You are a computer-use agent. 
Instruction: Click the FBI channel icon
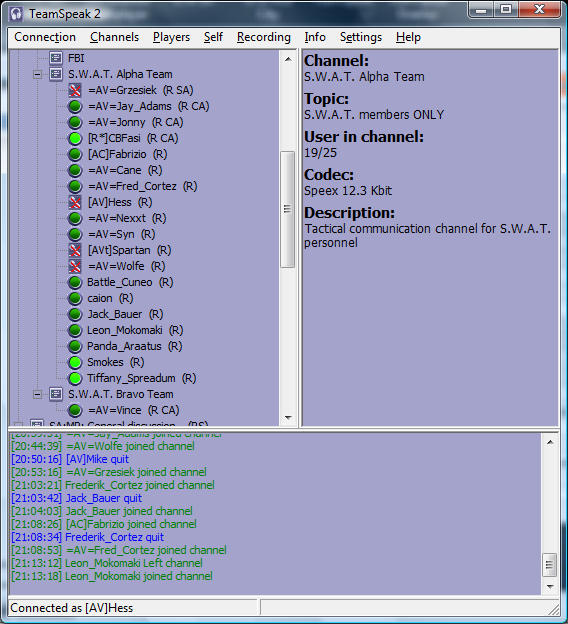(x=56, y=58)
